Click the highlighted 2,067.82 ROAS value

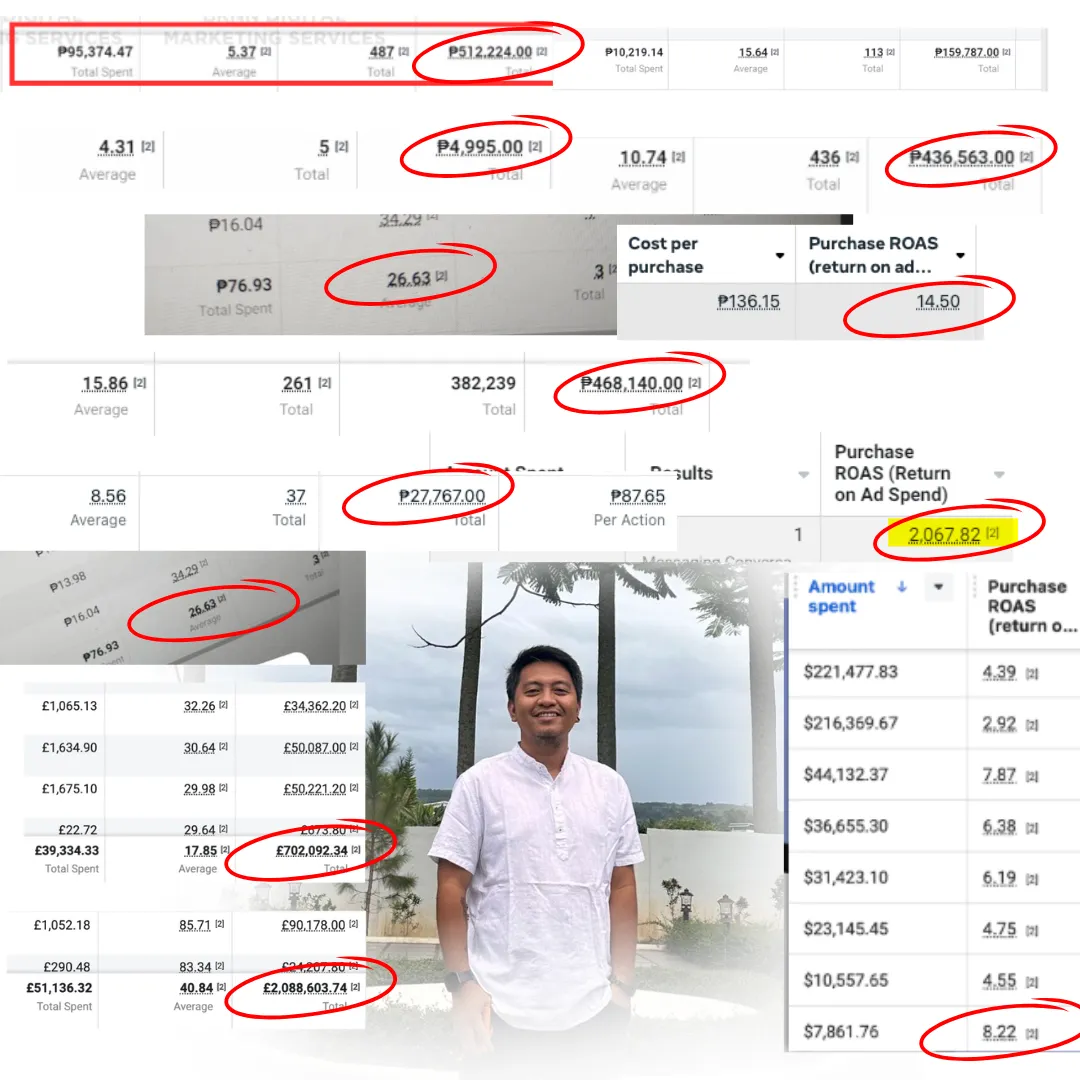click(x=944, y=534)
